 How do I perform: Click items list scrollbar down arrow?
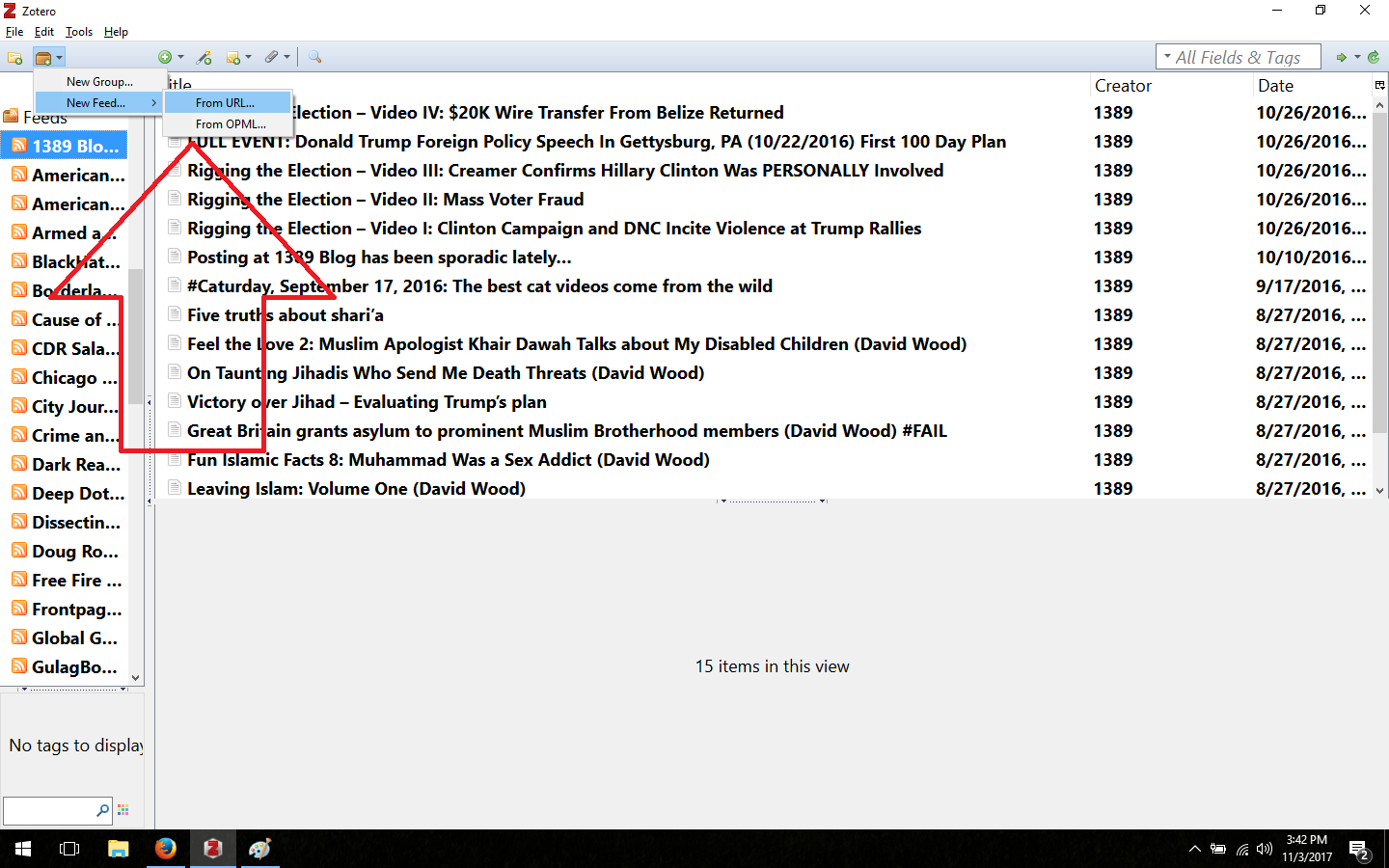tap(1379, 490)
